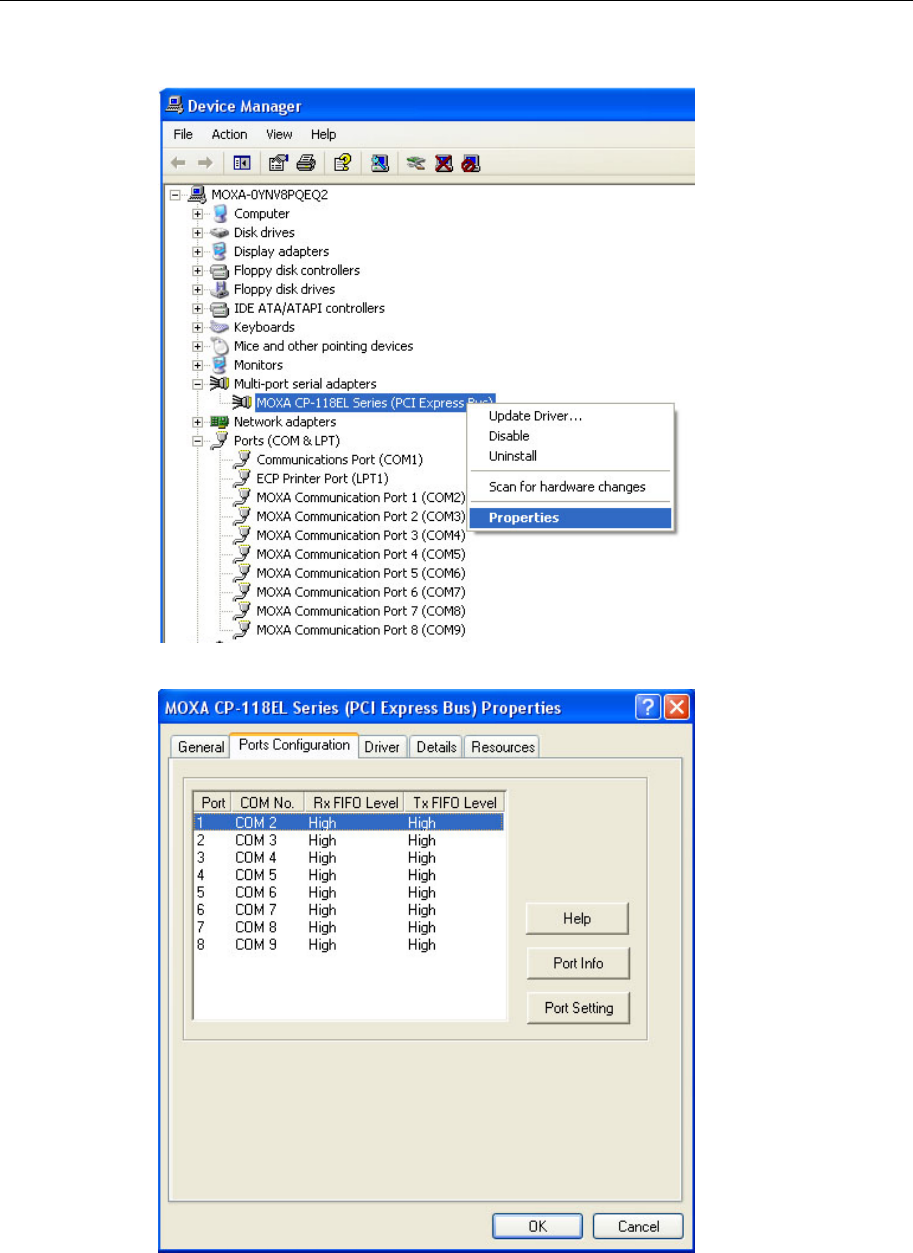Click the Disable device toolbar icon
The image size is (913, 1253).
pyautogui.click(x=471, y=163)
